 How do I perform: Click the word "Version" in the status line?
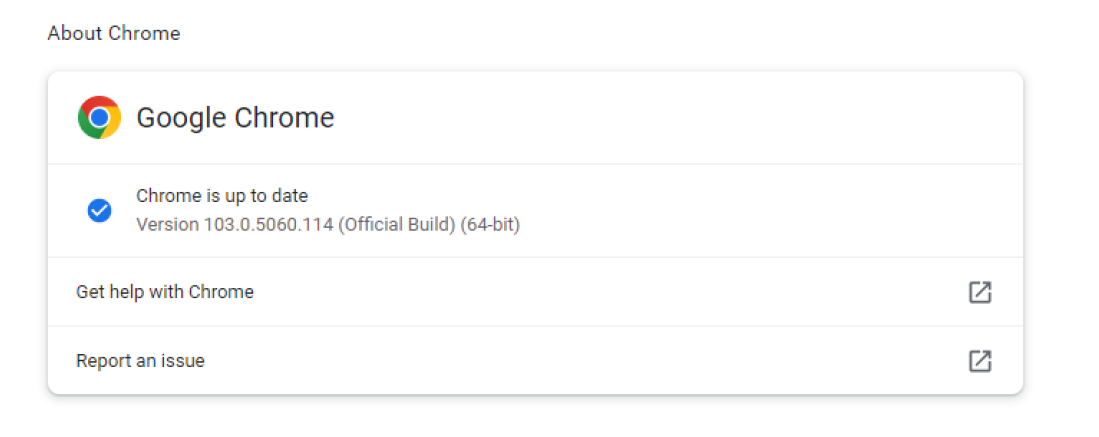[167, 224]
